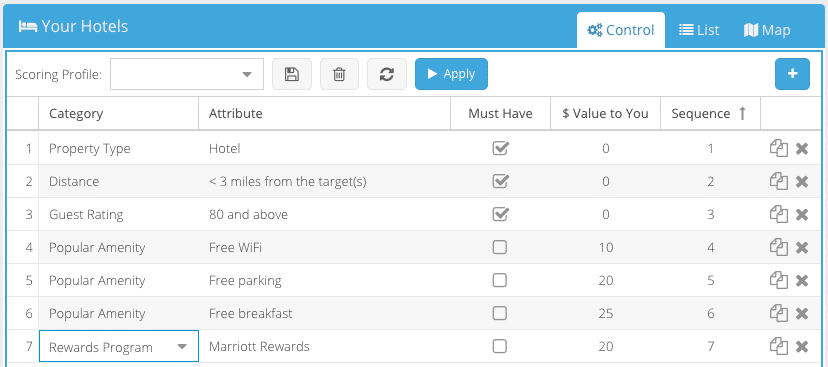The width and height of the screenshot is (828, 367).
Task: Switch to the List tab
Action: point(699,30)
